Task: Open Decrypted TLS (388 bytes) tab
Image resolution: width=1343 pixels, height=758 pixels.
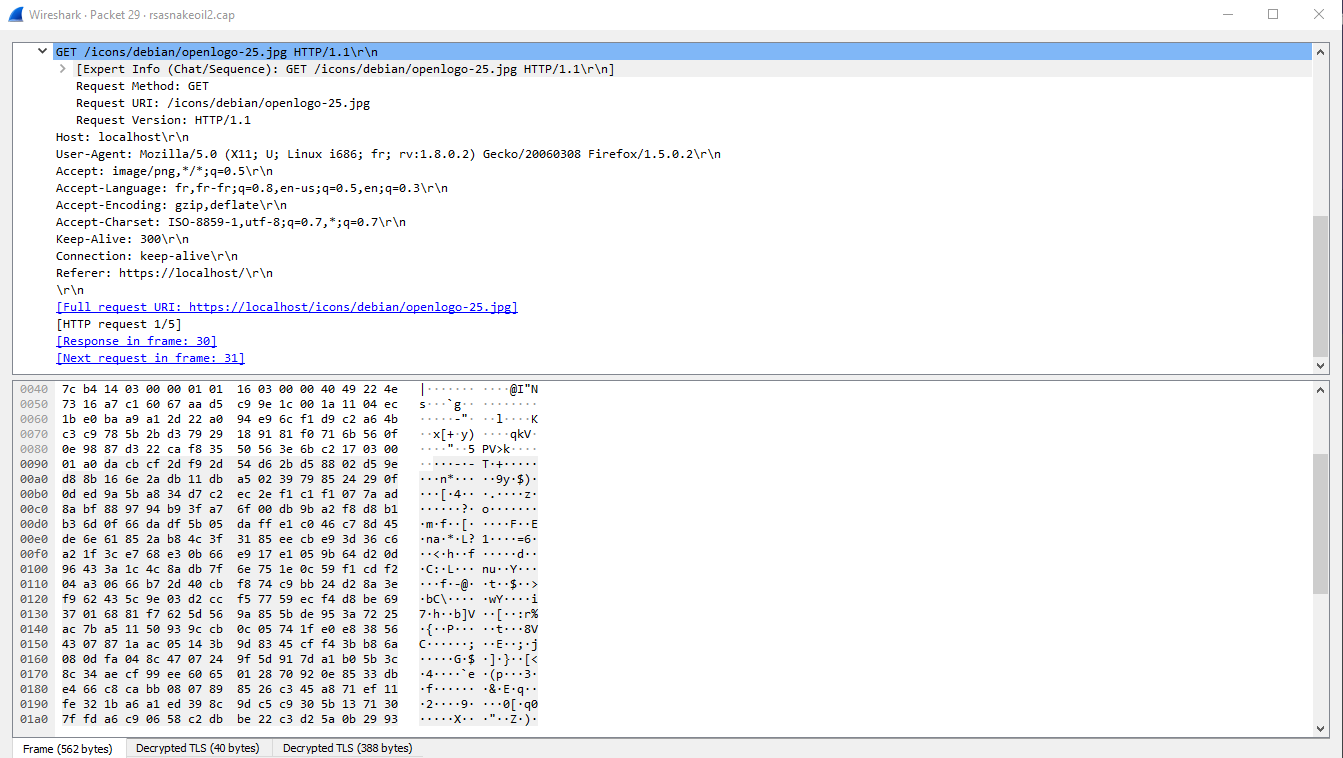Action: tap(347, 748)
